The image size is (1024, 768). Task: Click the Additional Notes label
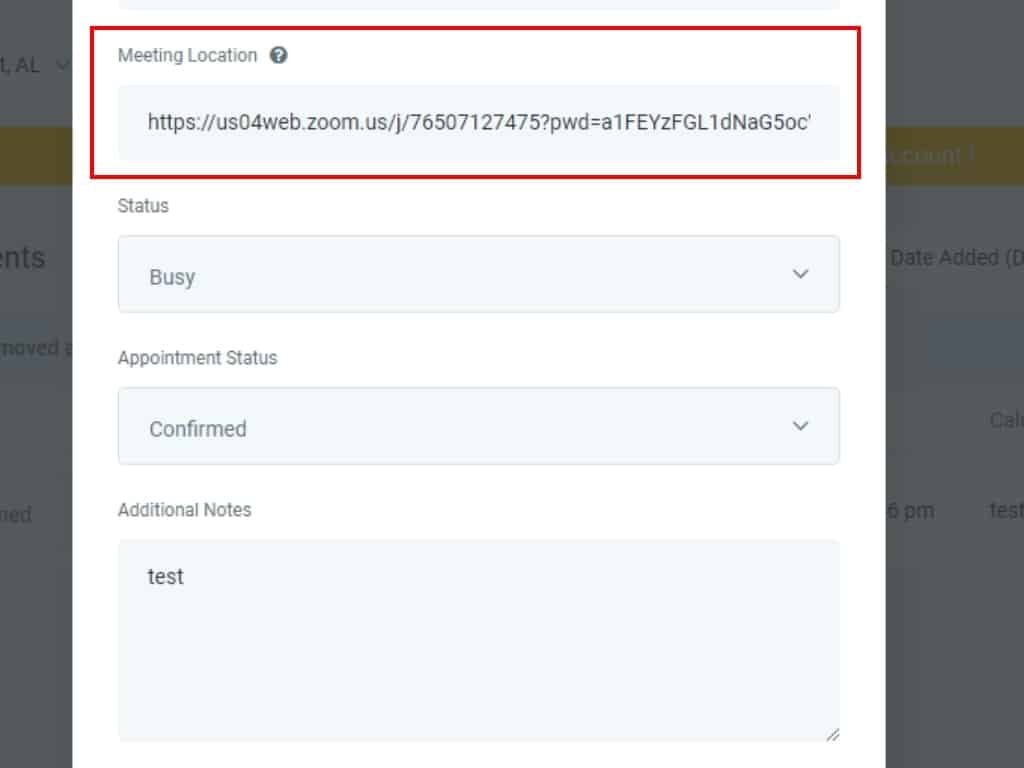click(184, 510)
